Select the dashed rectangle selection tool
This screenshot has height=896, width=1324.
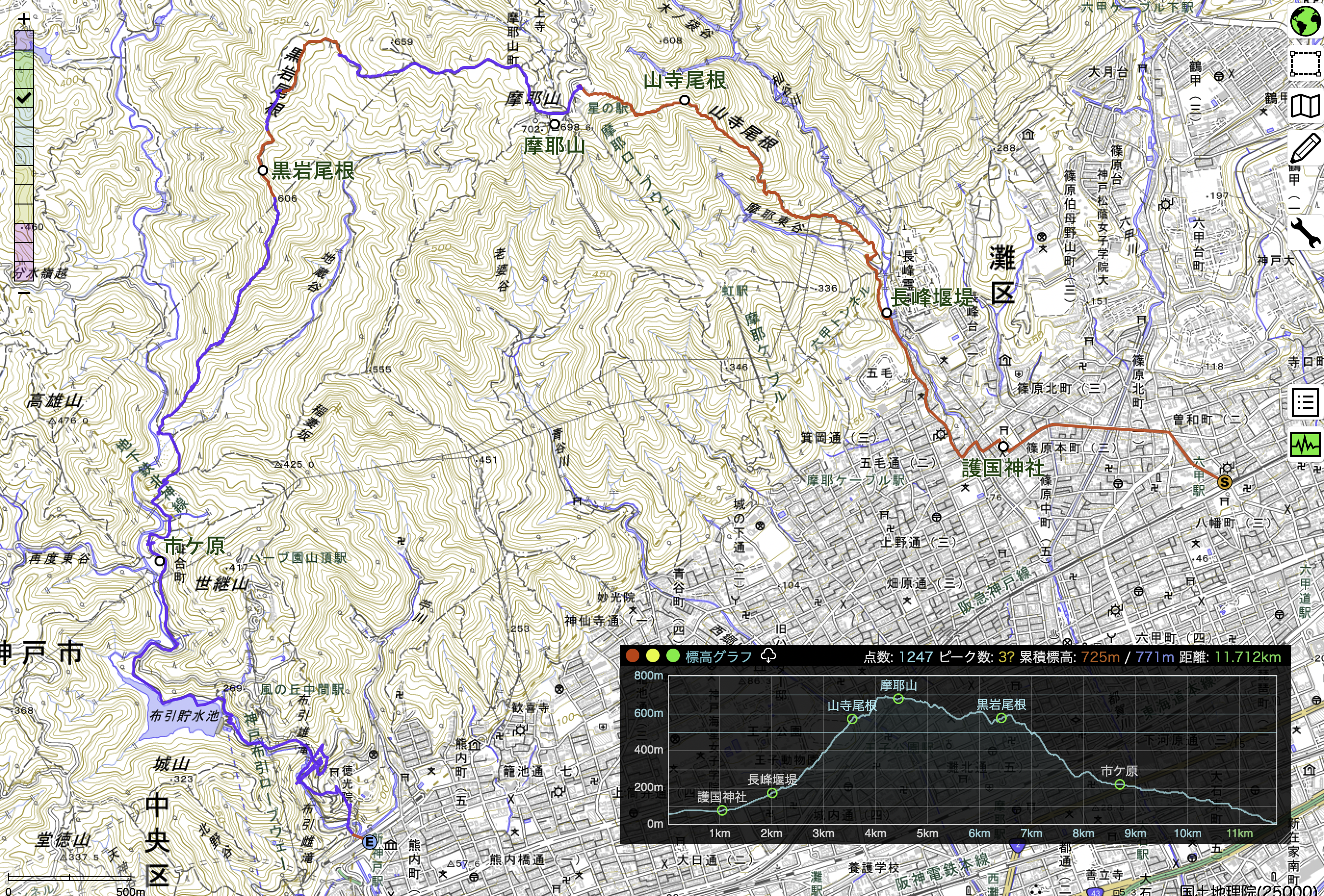(1306, 63)
